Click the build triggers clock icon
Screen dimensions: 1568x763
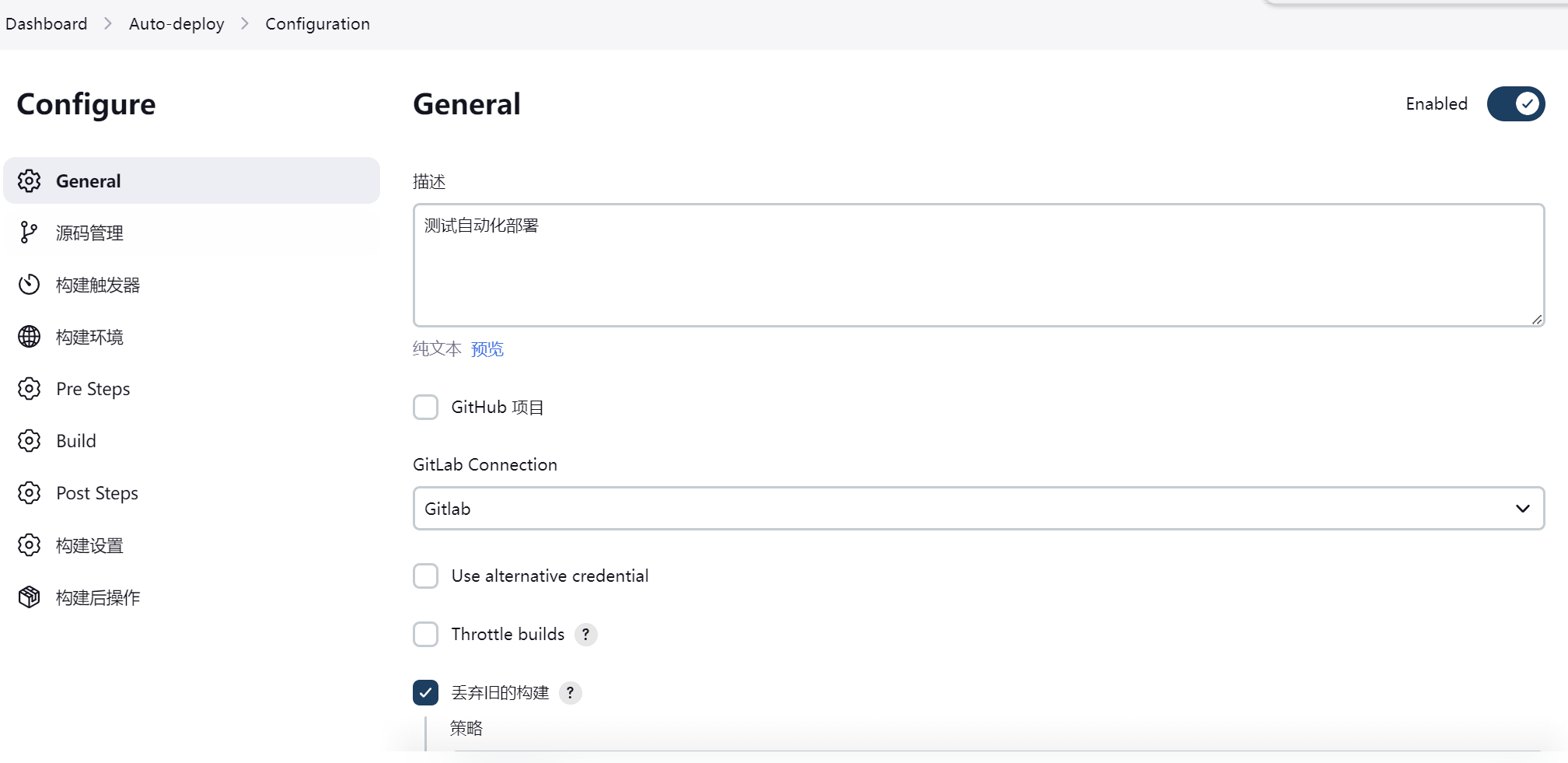pyautogui.click(x=30, y=285)
